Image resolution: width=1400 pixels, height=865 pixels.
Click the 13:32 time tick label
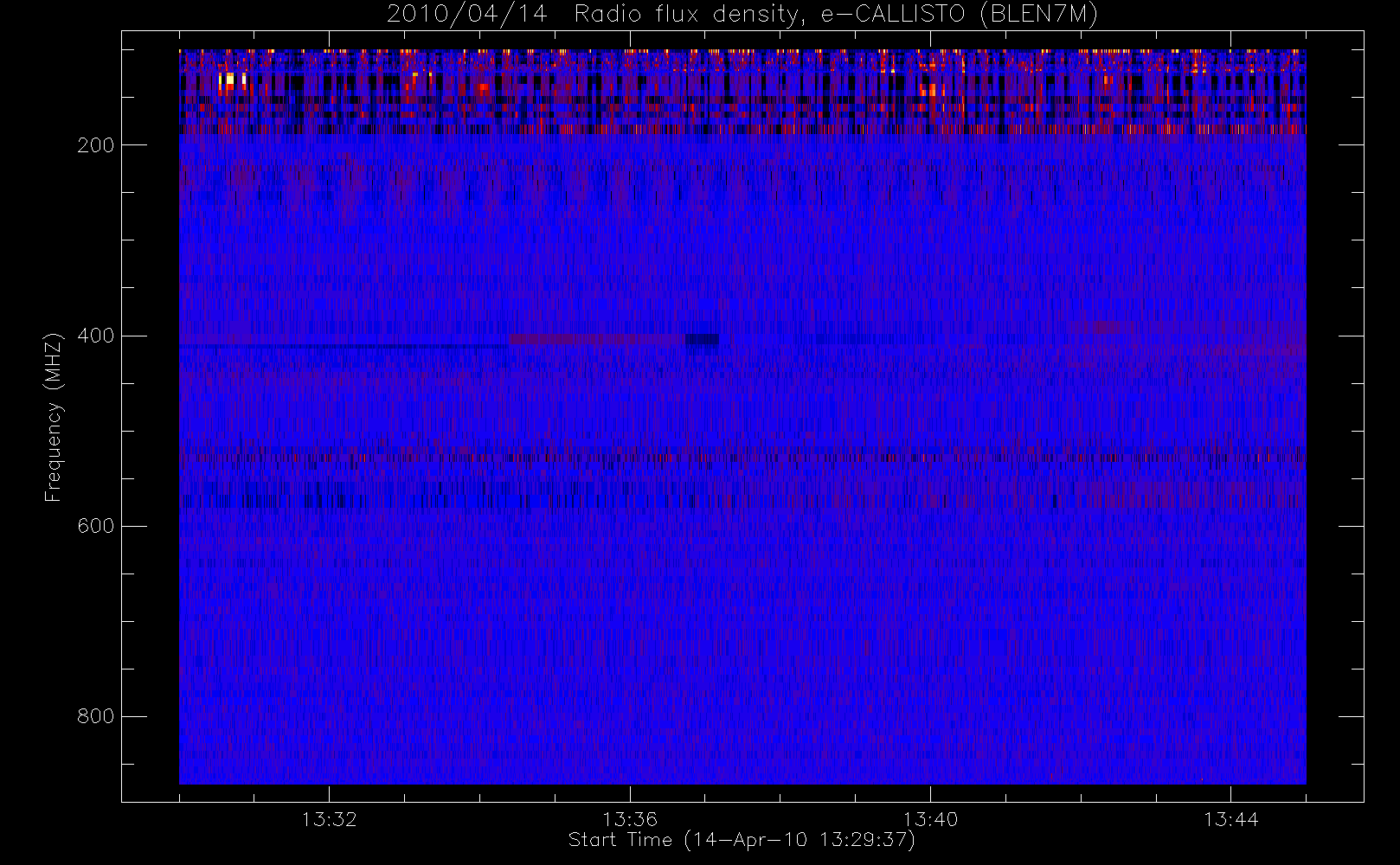(x=329, y=819)
